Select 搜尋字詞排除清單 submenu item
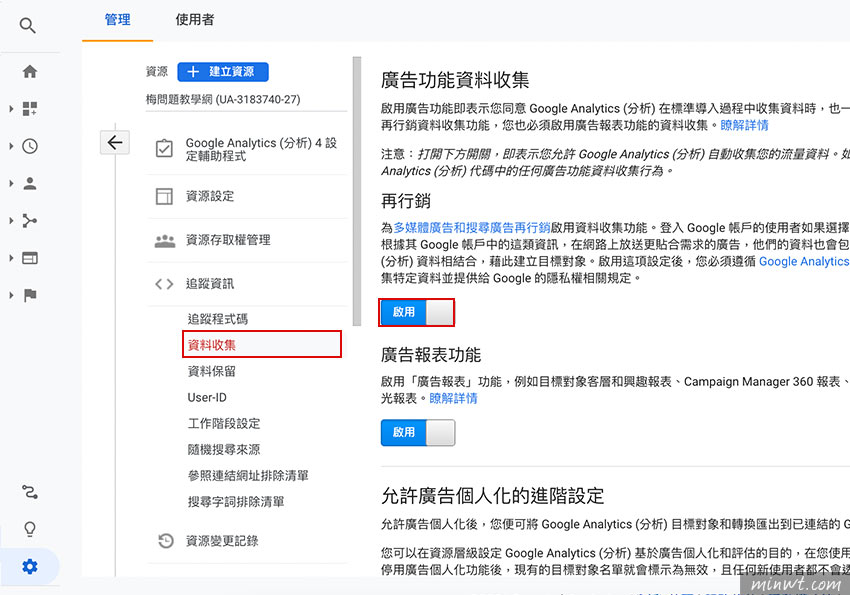Image resolution: width=850 pixels, height=595 pixels. (x=236, y=501)
